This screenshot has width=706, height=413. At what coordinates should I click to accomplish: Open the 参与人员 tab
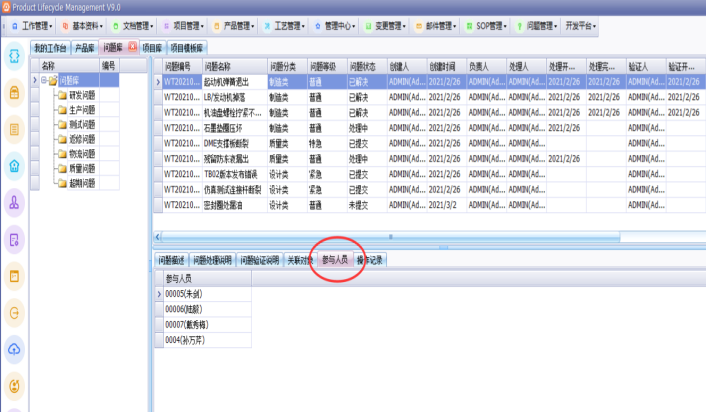(x=335, y=260)
